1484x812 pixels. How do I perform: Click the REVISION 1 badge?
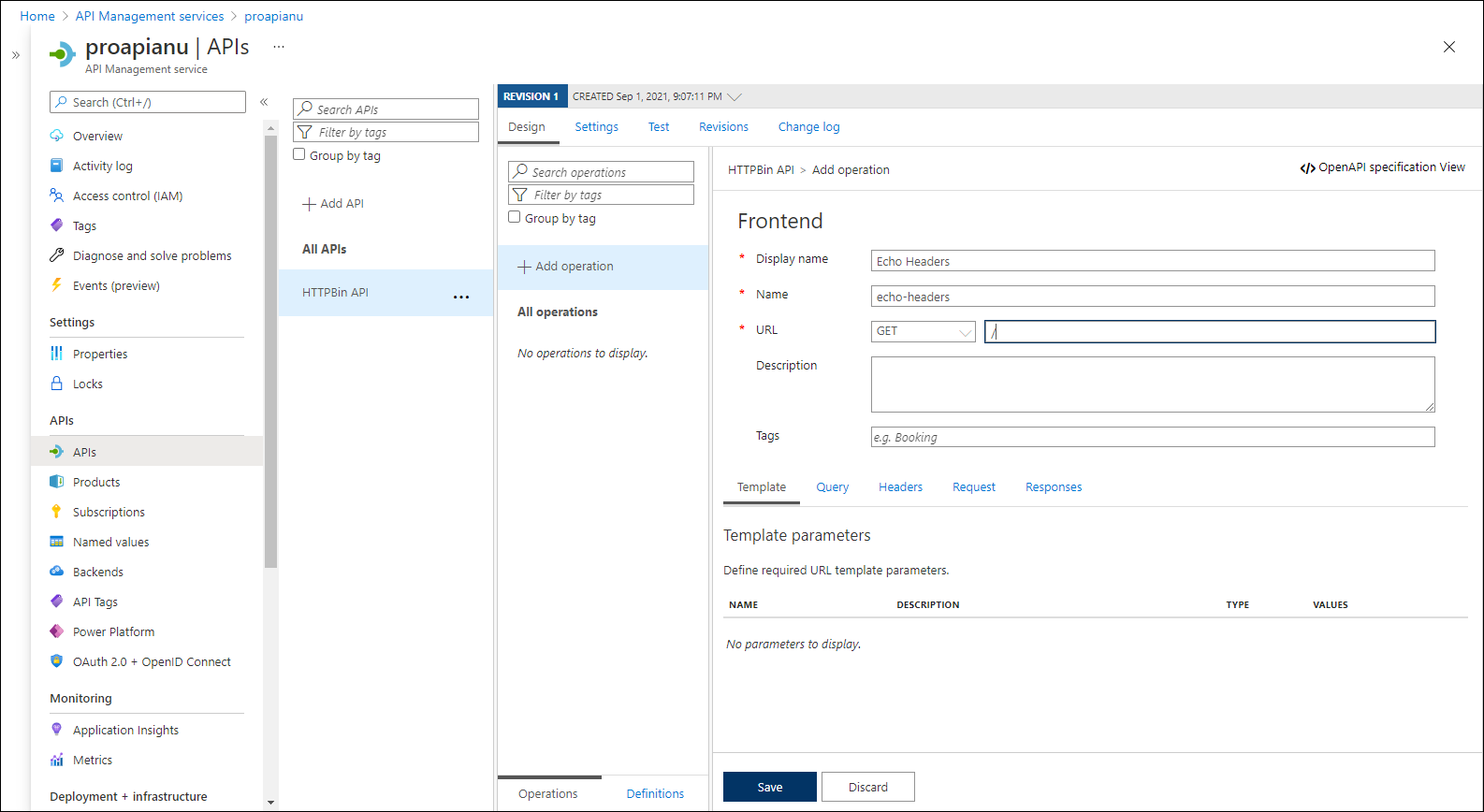(531, 96)
